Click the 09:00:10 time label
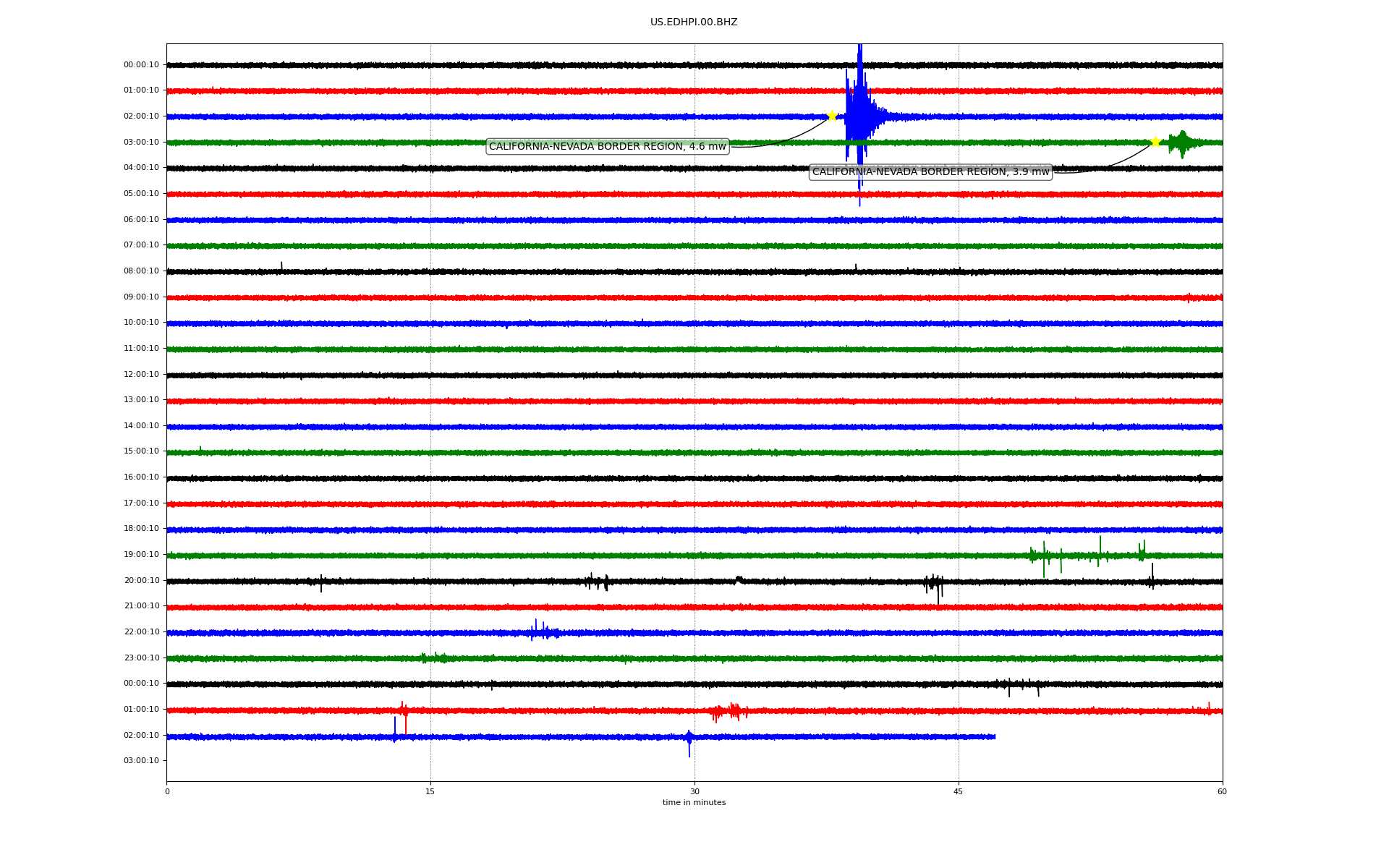The height and width of the screenshot is (868, 1389). click(141, 297)
